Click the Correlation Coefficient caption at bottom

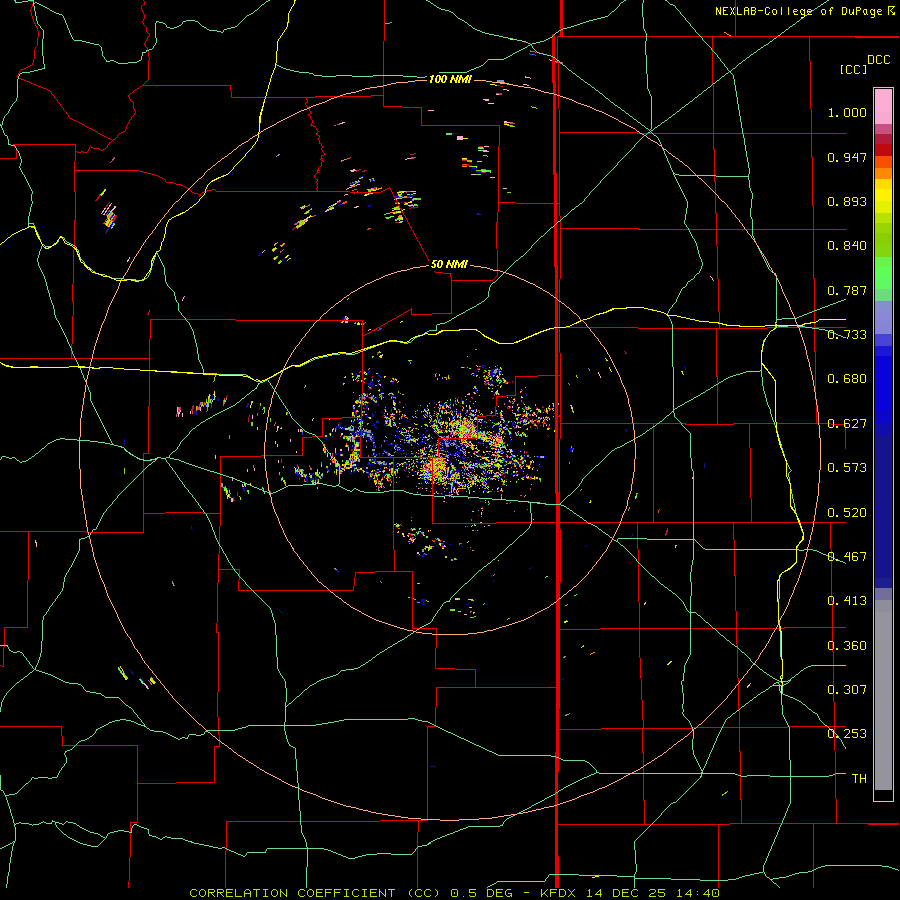[x=454, y=893]
